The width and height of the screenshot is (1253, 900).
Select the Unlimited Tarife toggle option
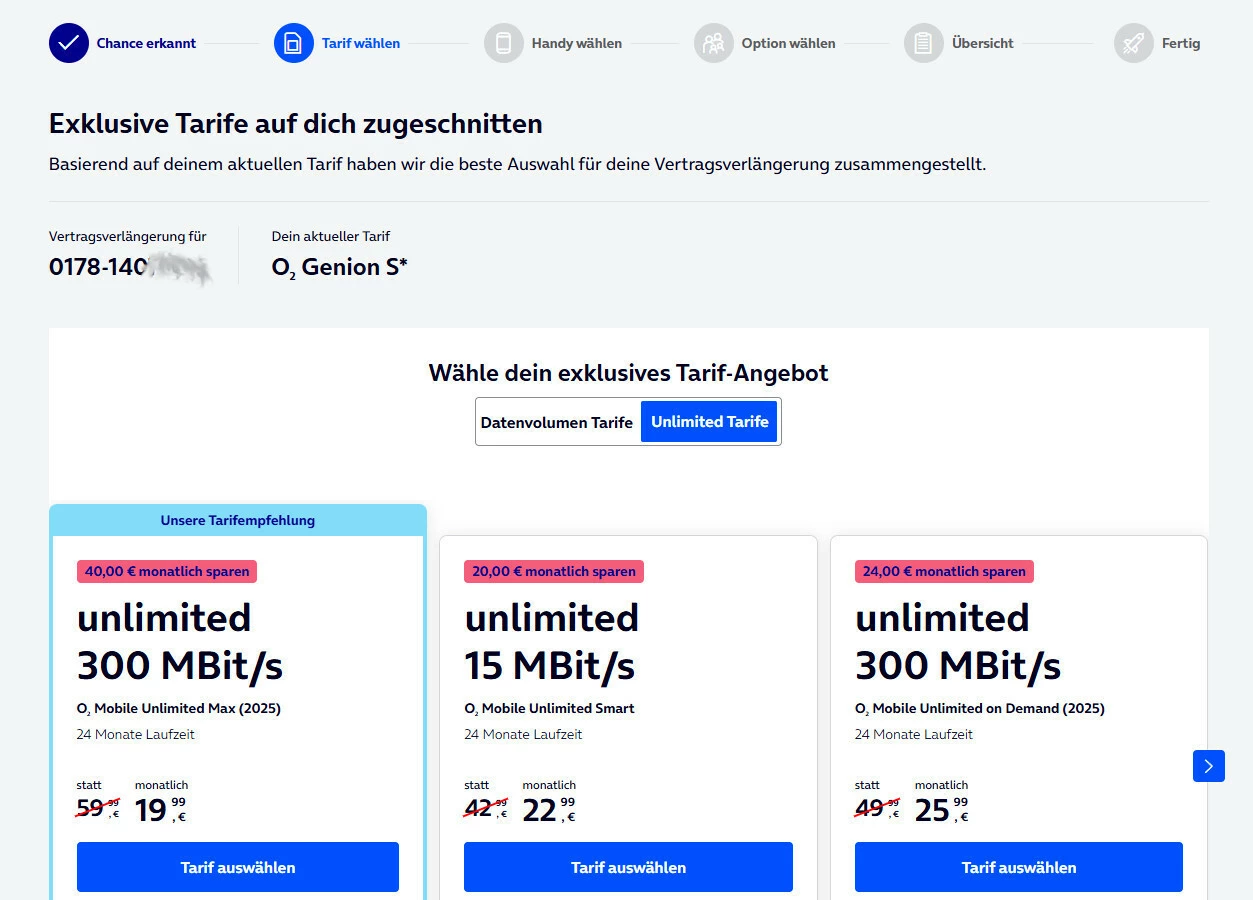coord(709,422)
